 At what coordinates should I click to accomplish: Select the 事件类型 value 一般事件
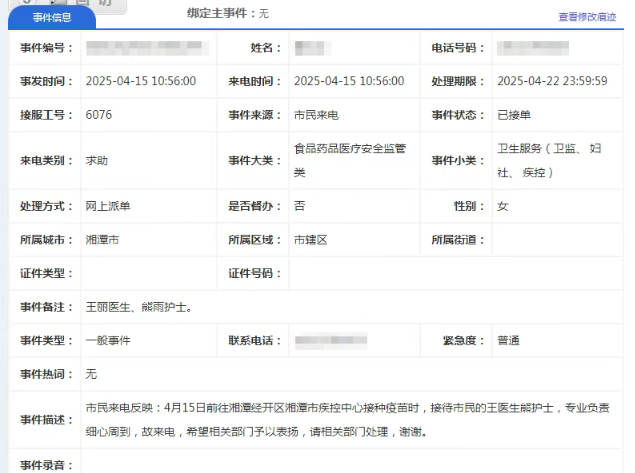point(108,341)
